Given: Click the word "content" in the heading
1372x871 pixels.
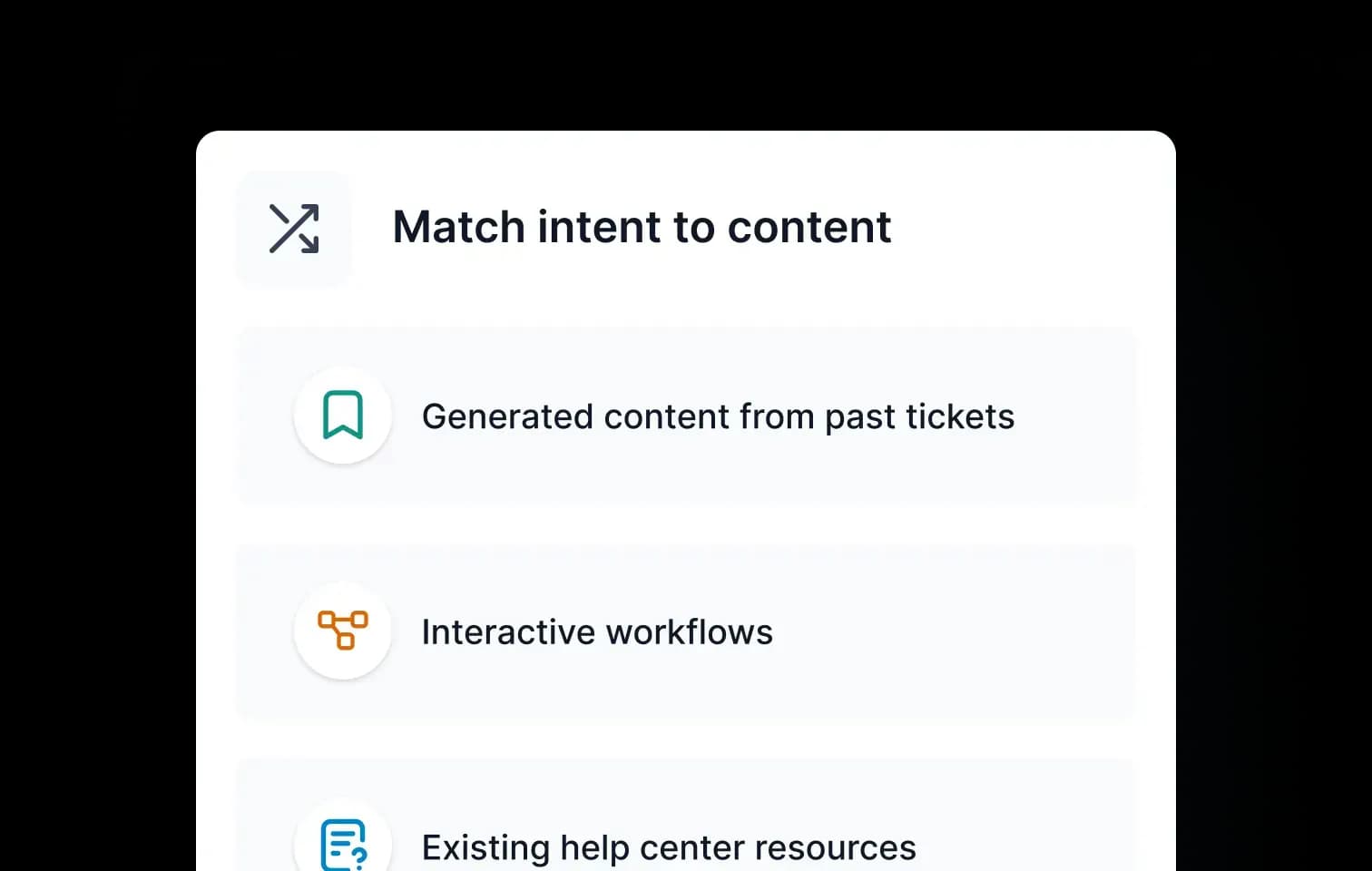Looking at the screenshot, I should pos(809,227).
